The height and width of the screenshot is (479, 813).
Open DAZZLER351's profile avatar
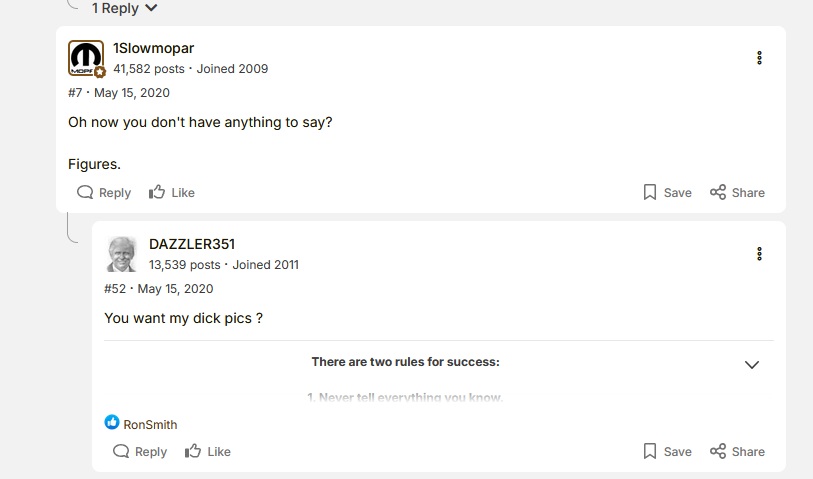click(122, 254)
